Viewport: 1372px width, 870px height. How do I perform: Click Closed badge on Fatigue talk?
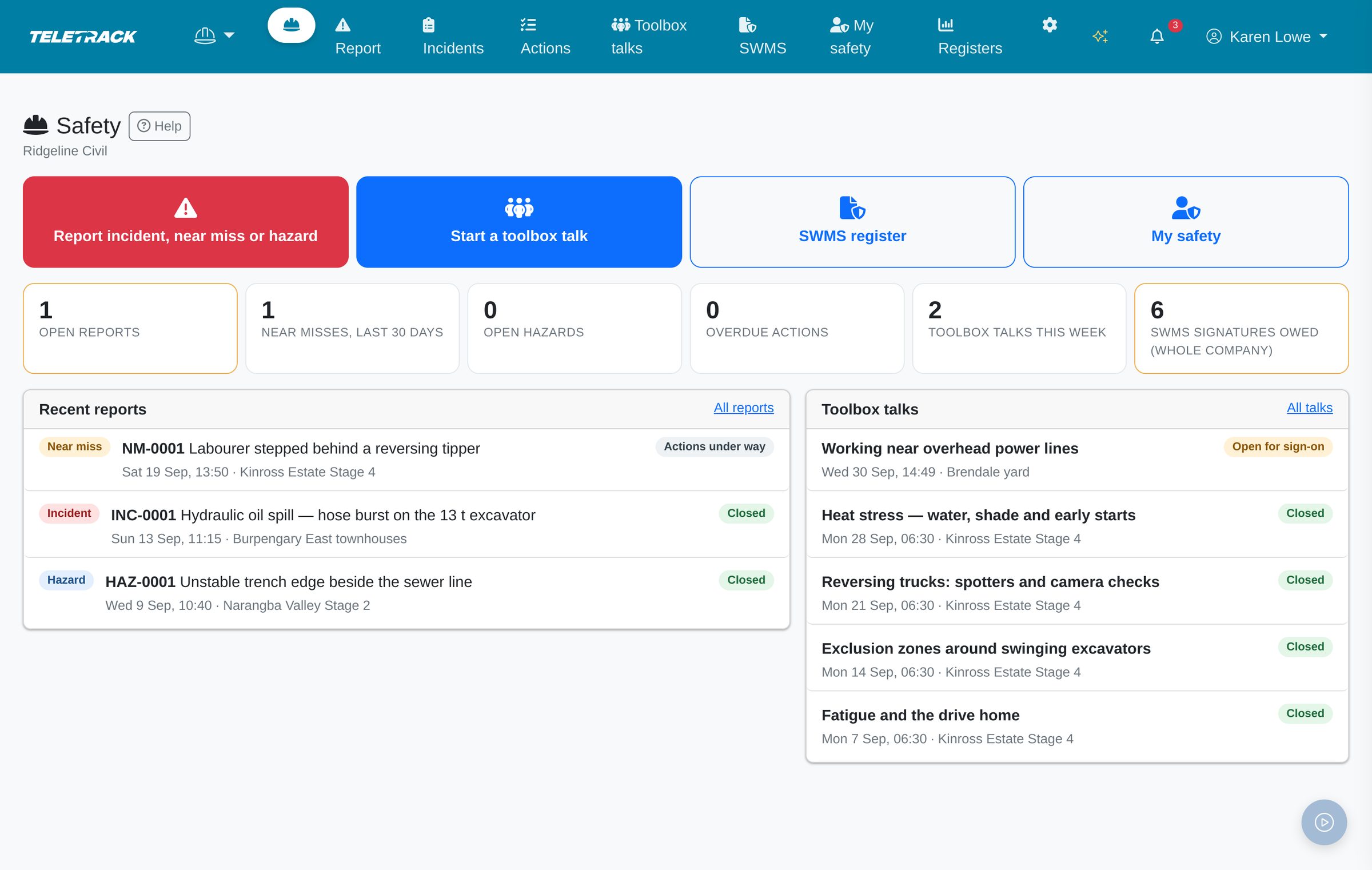pyautogui.click(x=1305, y=713)
